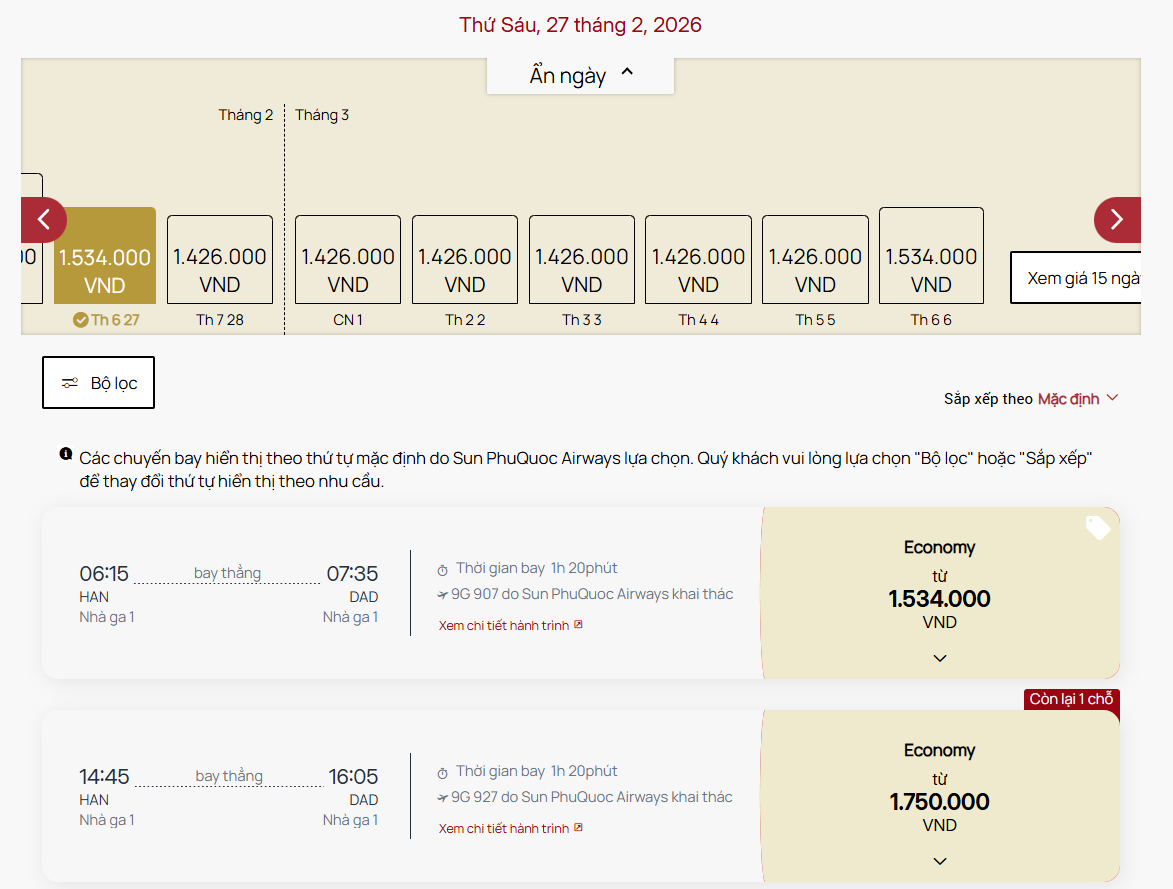Open the Bộ lọc filter button

tap(98, 383)
